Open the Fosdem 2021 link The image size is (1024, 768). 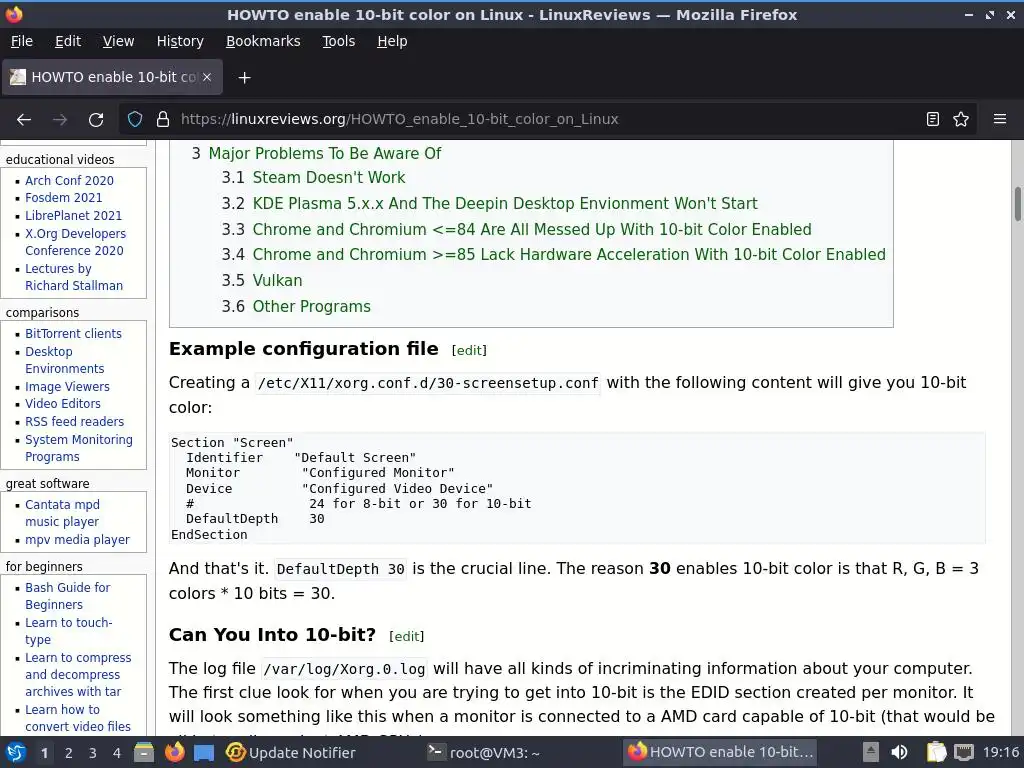[63, 197]
